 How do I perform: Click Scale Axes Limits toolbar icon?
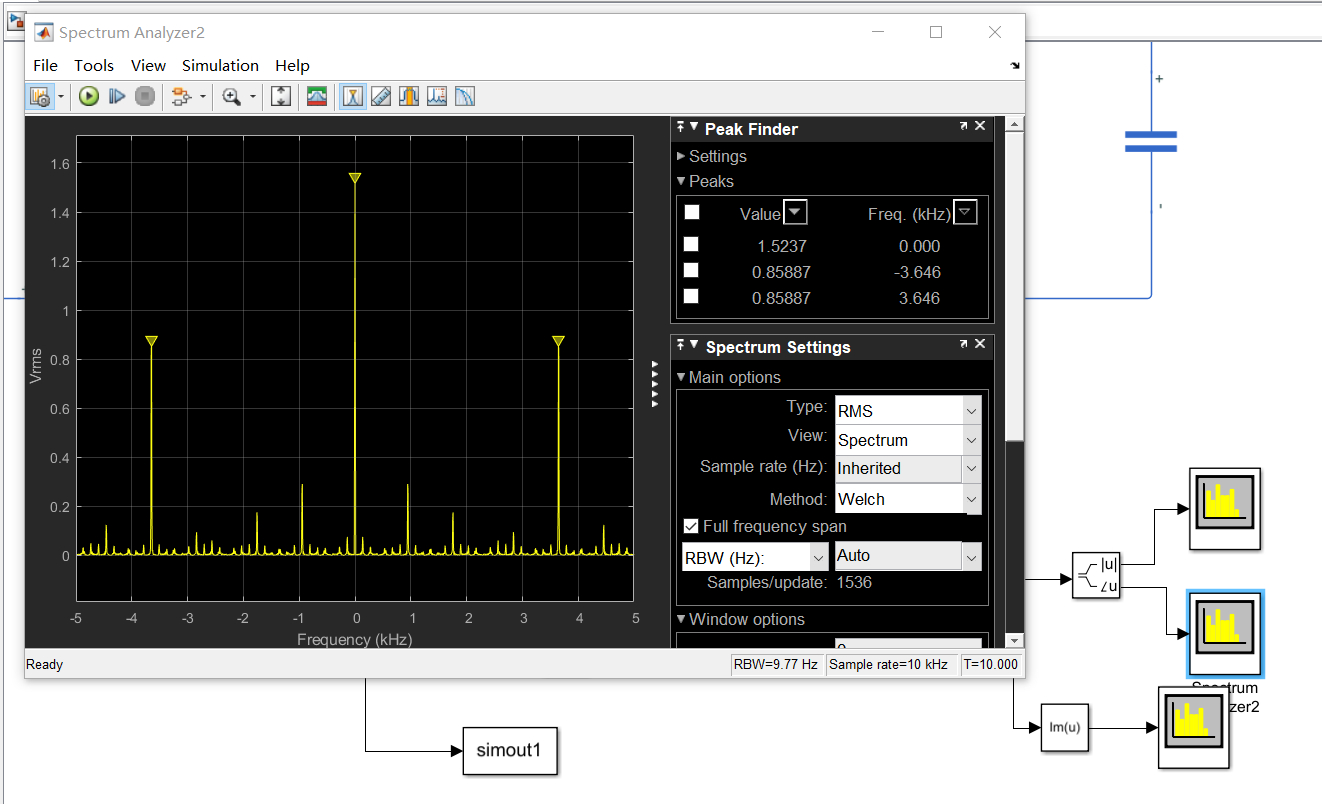(x=281, y=96)
